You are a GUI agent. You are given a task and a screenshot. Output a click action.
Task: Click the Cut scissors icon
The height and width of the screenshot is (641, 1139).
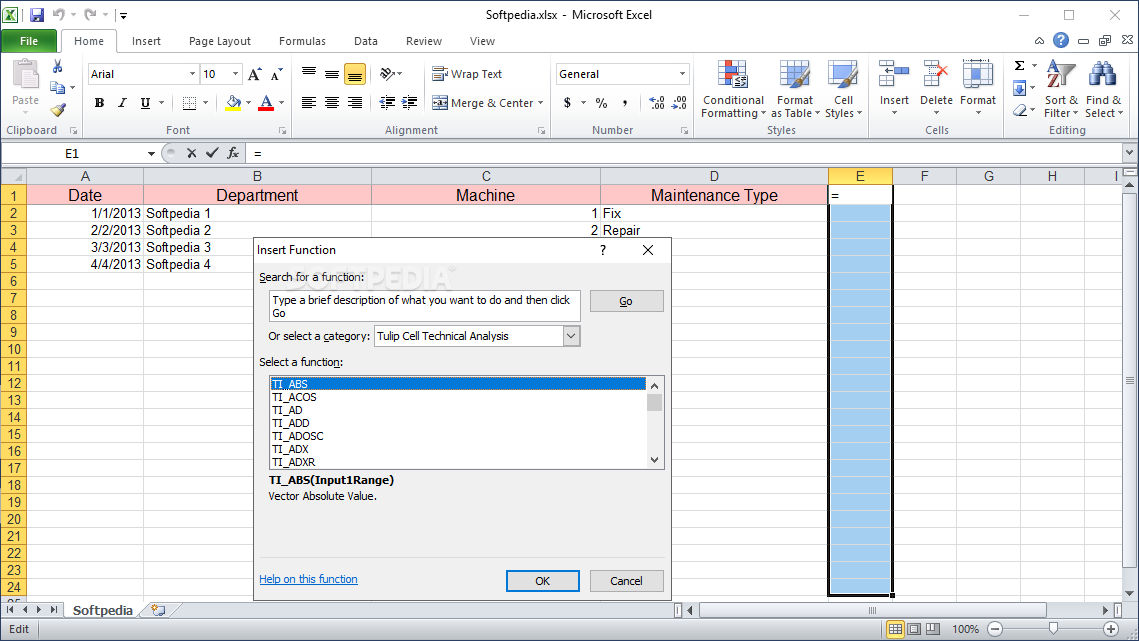[57, 67]
